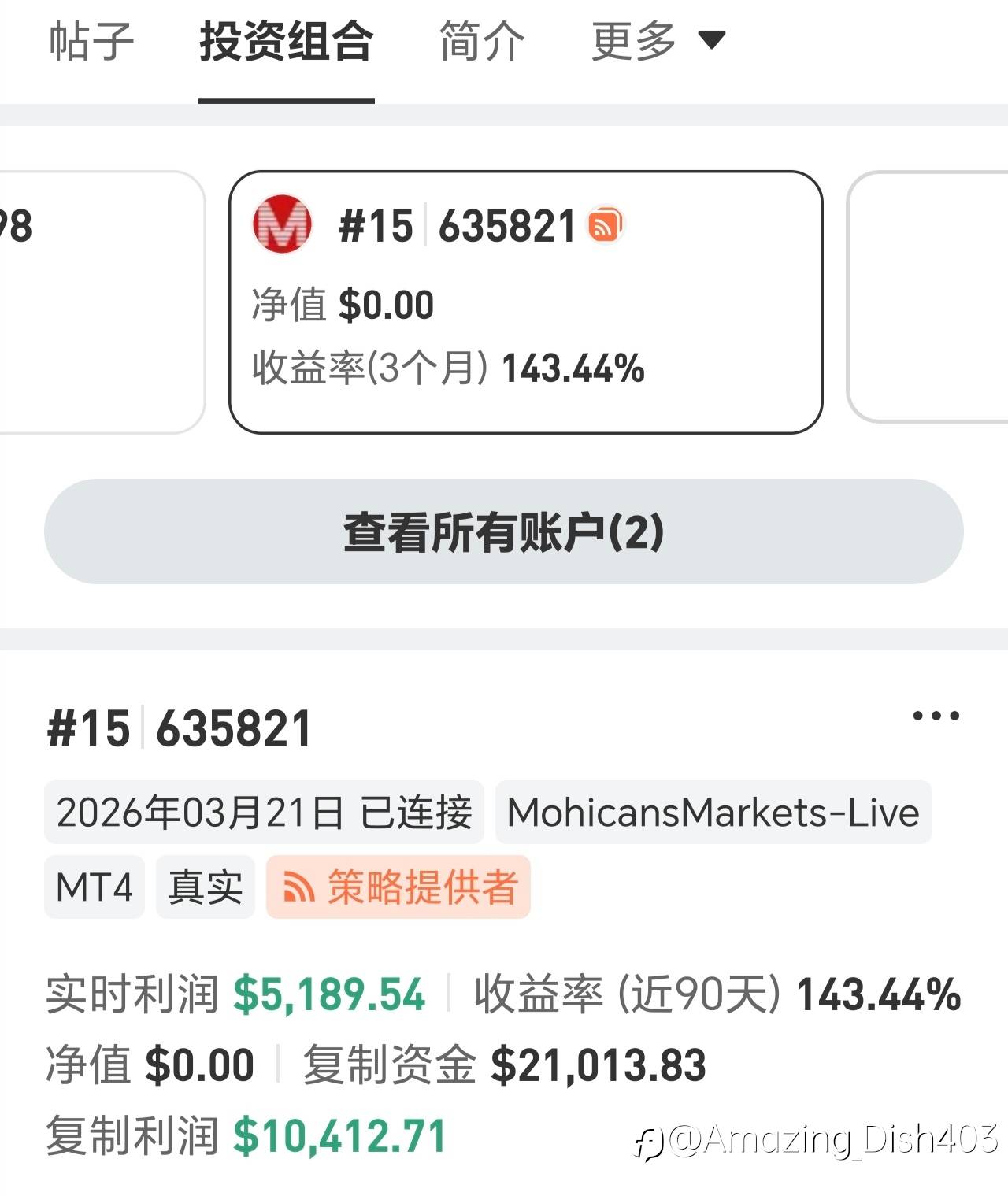Tap the 复制利润 $10,412.71 value
This screenshot has height=1196, width=1008.
[x=340, y=1136]
